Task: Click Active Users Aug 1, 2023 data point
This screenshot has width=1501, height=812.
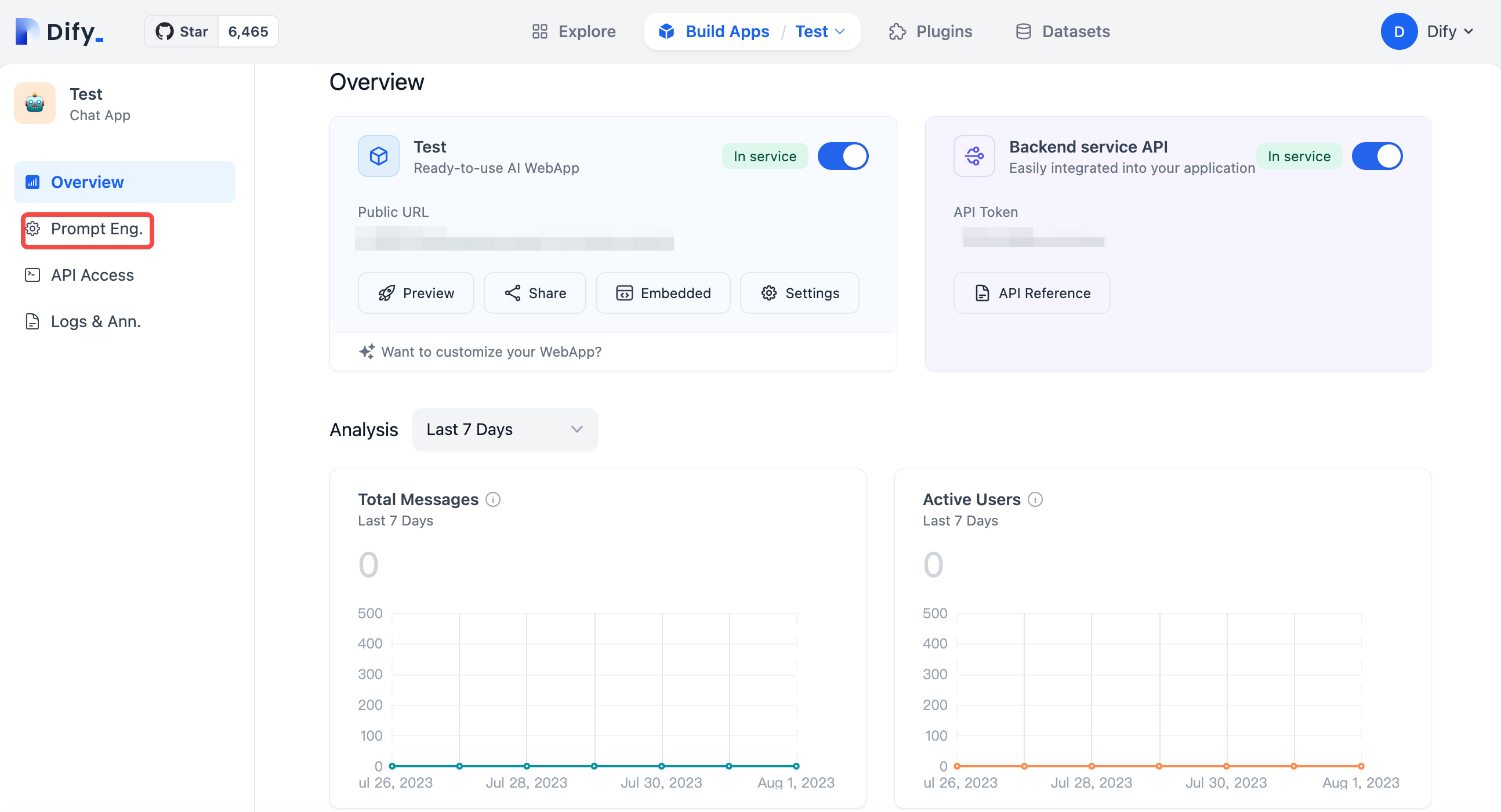Action: (1361, 767)
